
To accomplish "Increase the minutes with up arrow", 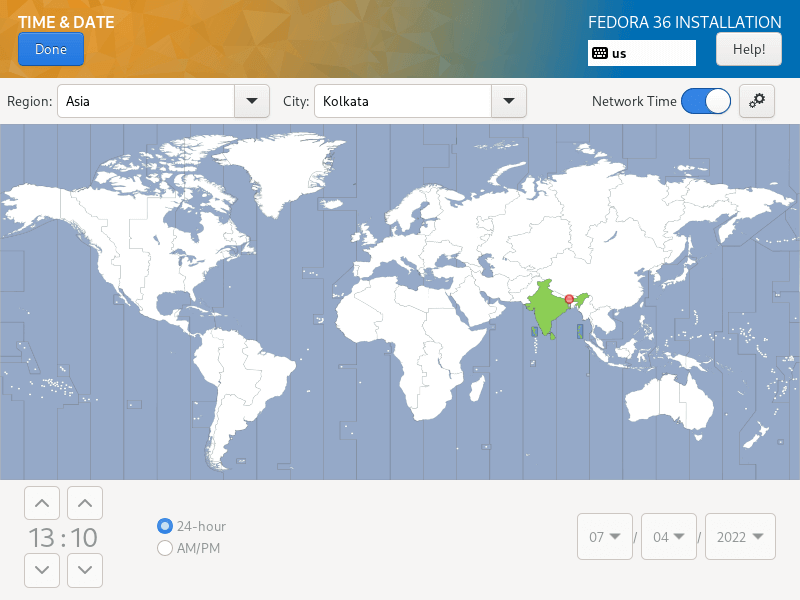I will tap(85, 503).
